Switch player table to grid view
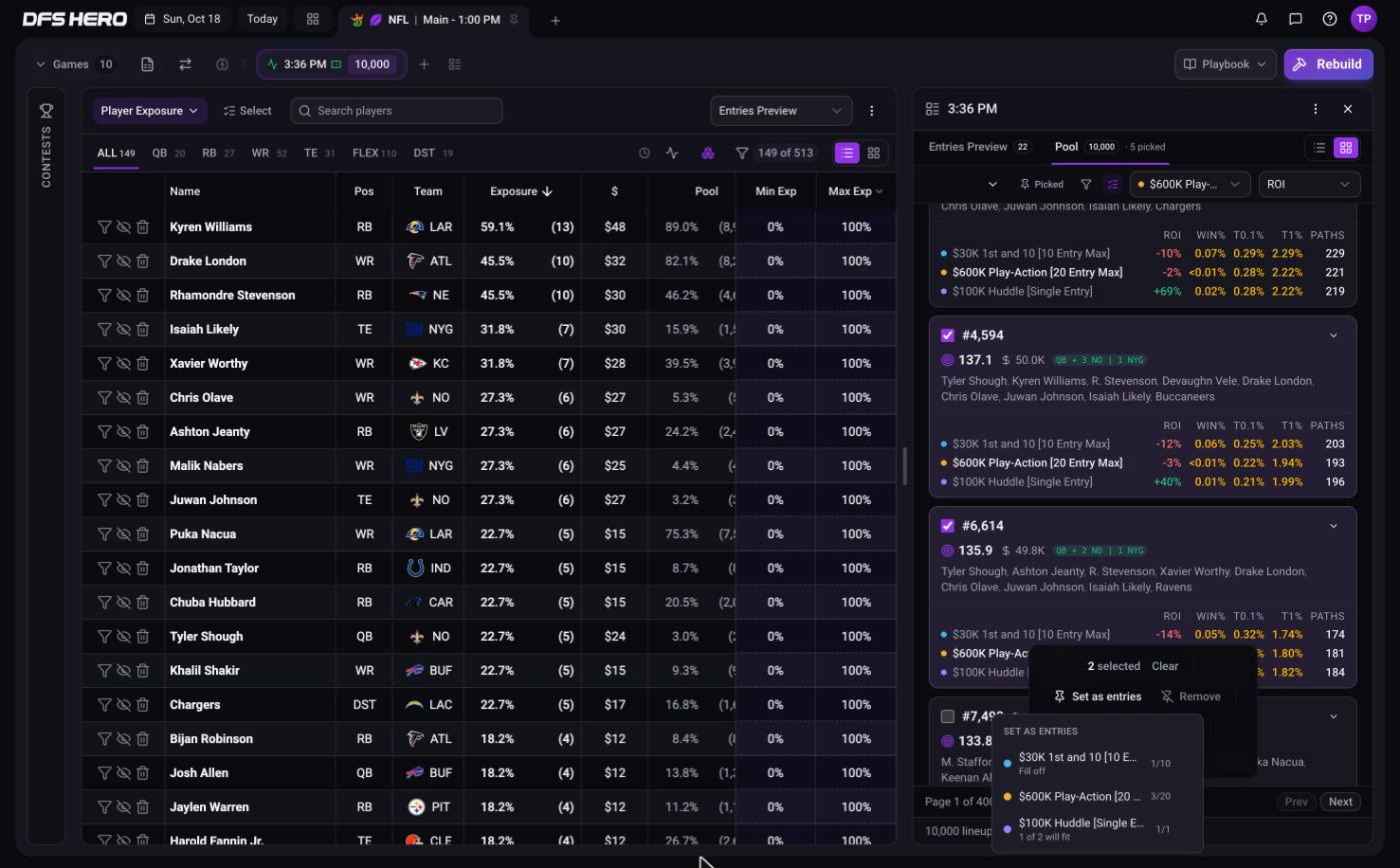The width and height of the screenshot is (1400, 868). click(x=874, y=153)
